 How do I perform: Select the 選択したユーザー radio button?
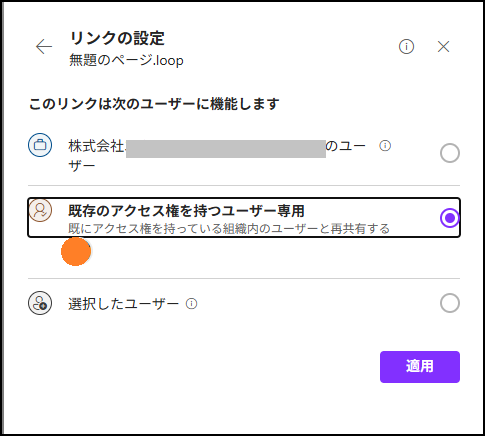pos(450,303)
